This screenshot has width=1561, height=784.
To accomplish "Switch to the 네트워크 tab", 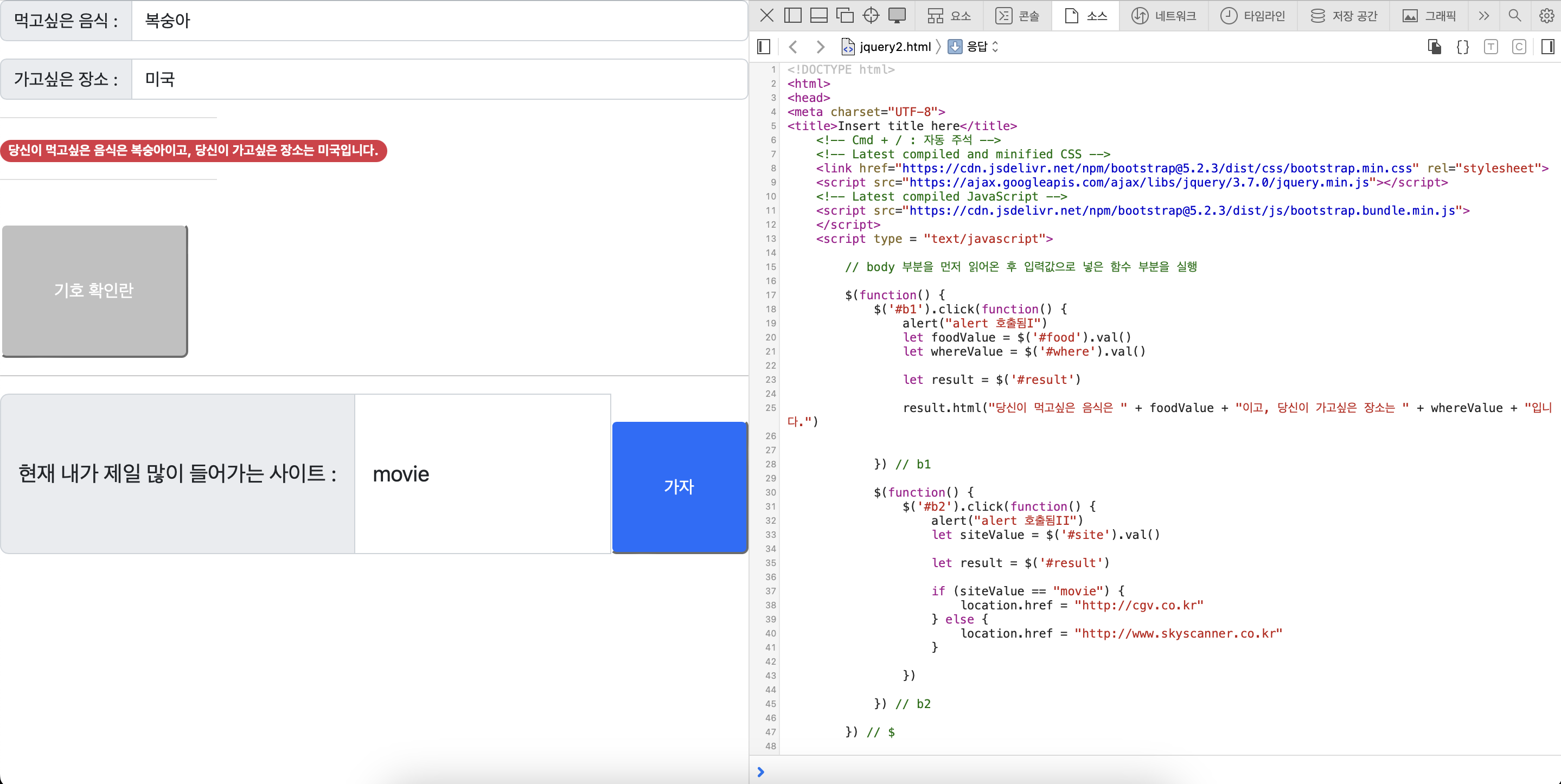I will 1164,16.
